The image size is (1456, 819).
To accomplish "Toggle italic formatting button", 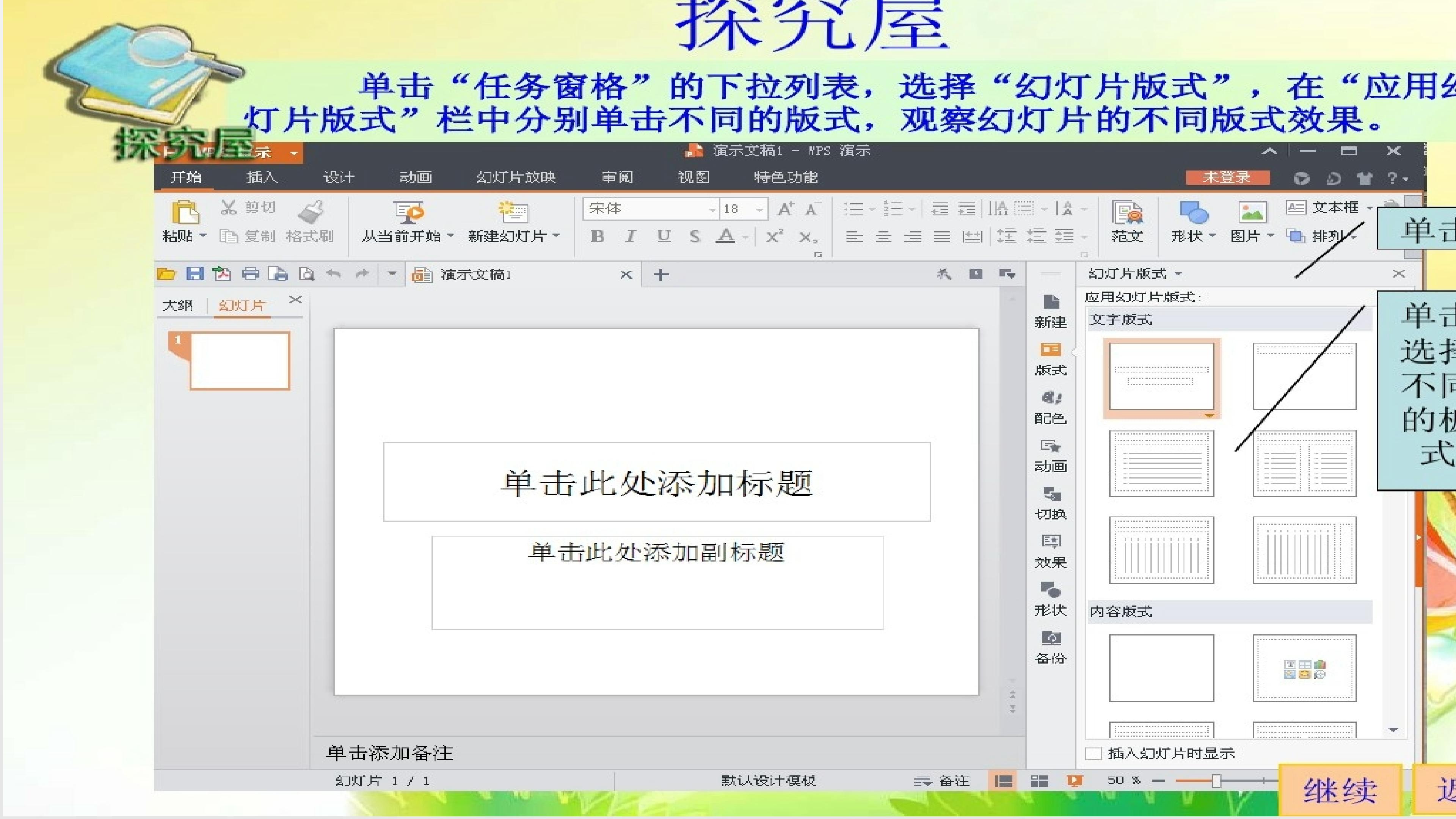I will [x=630, y=236].
